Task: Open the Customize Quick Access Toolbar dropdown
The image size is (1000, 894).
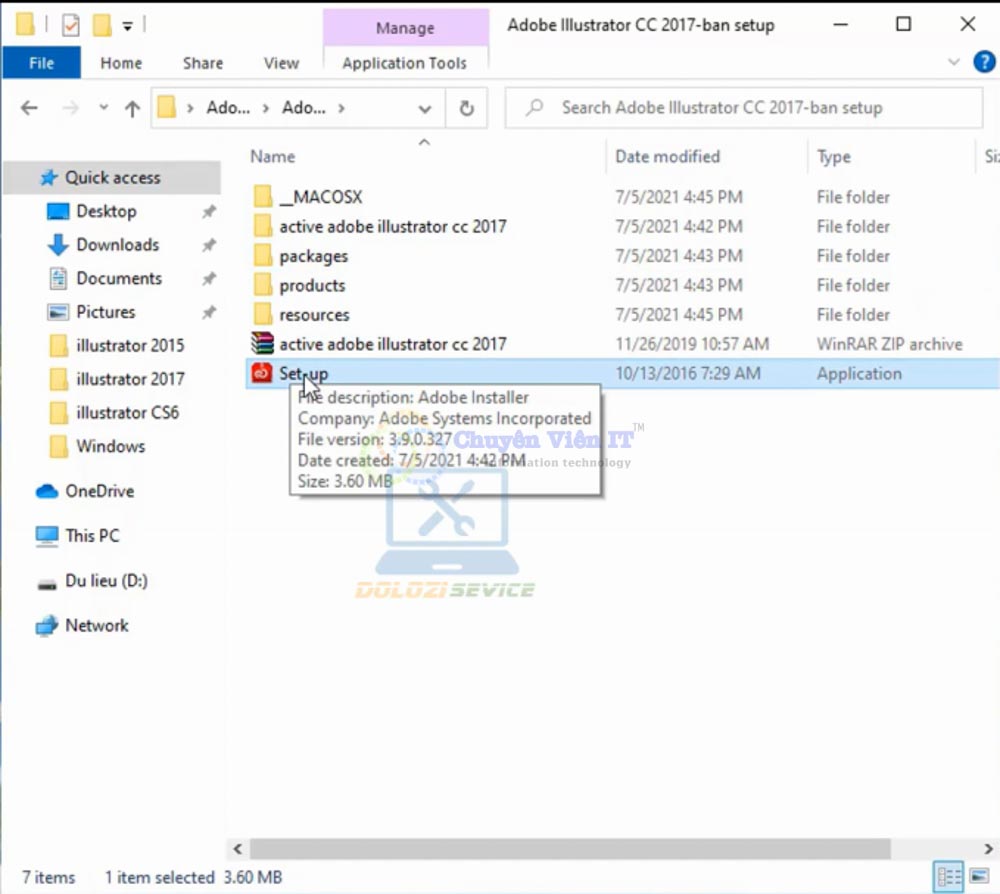Action: click(127, 25)
